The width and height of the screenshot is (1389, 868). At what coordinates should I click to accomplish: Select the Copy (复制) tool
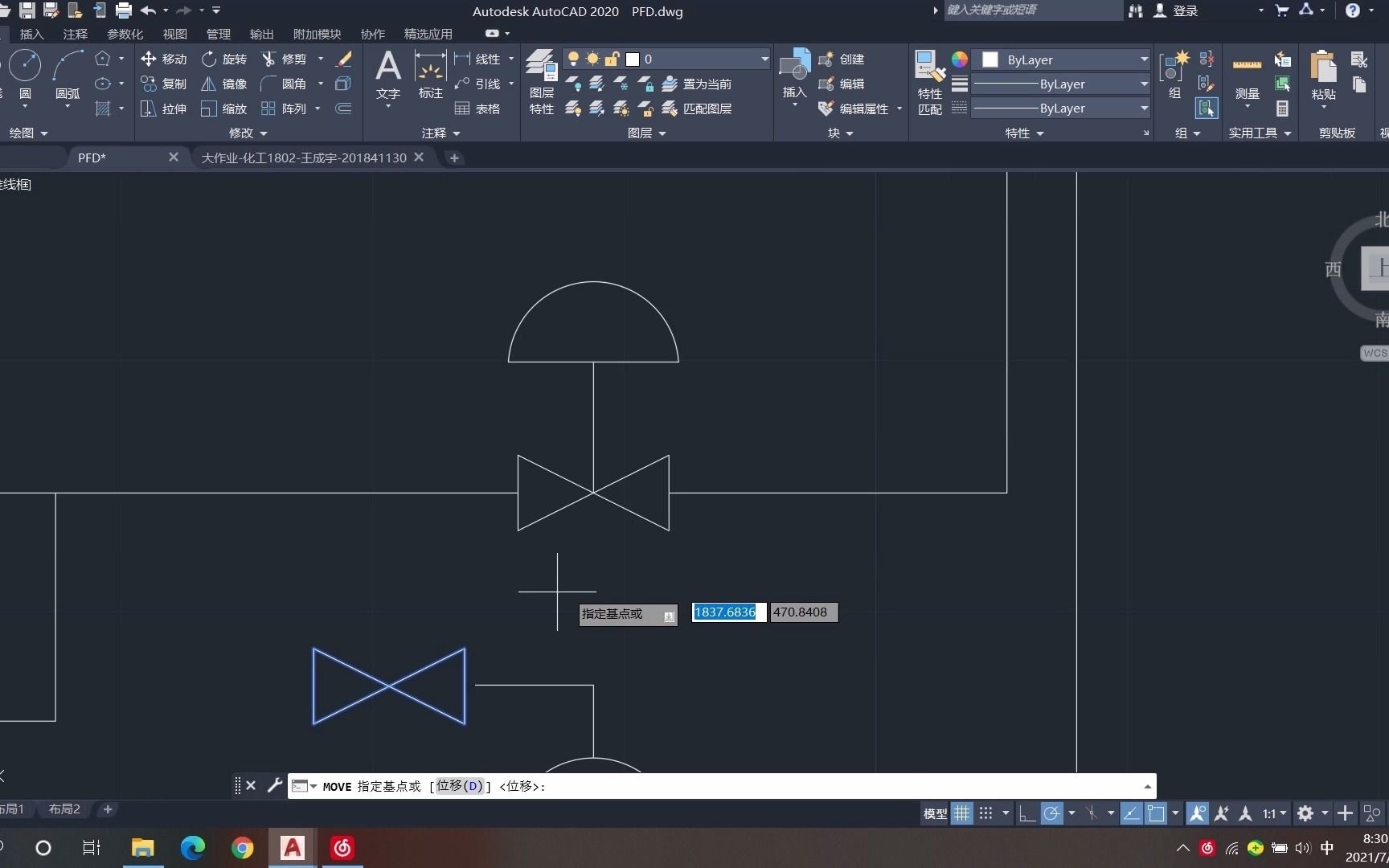click(163, 84)
